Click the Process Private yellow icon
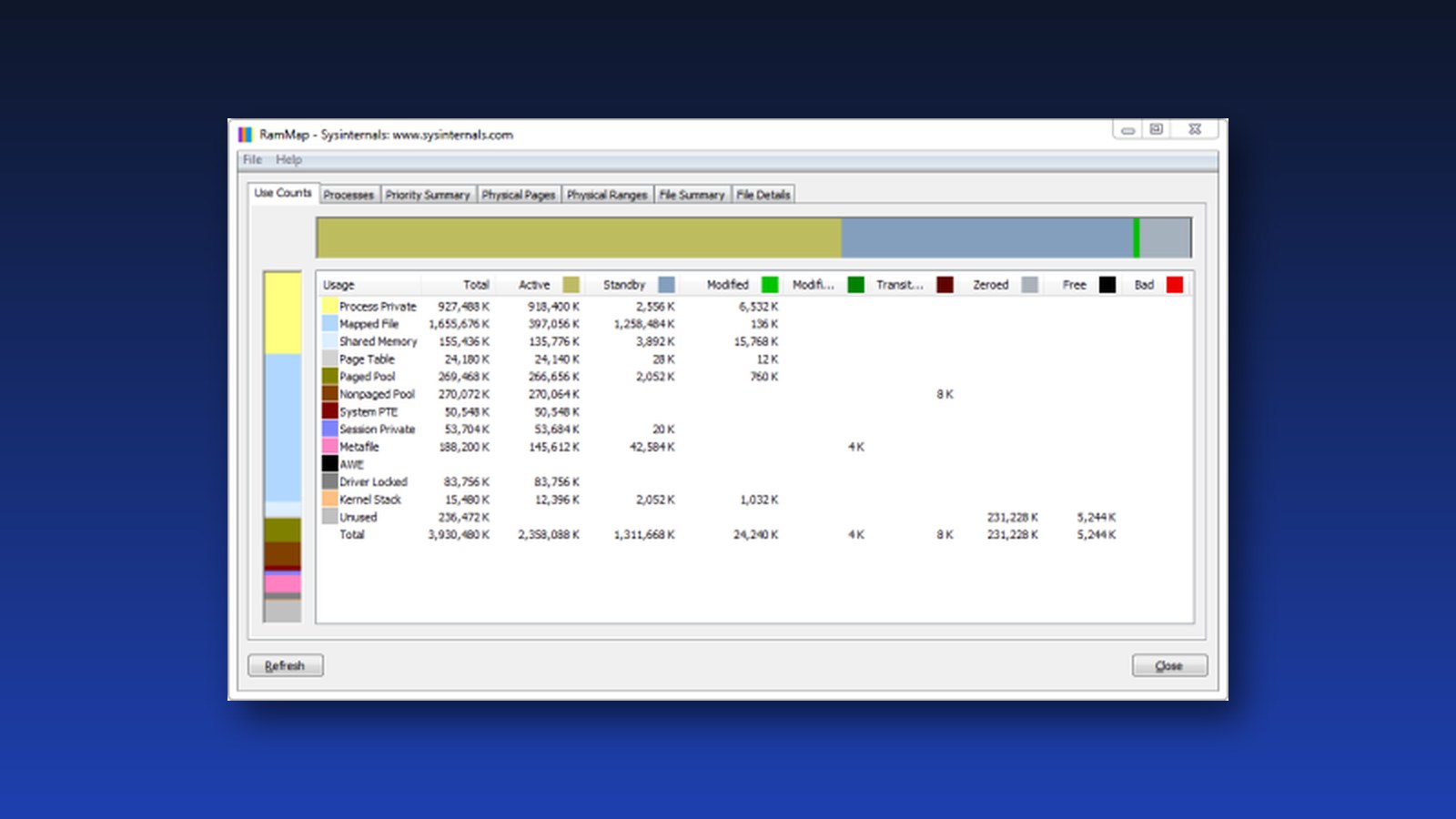The height and width of the screenshot is (819, 1456). [329, 307]
